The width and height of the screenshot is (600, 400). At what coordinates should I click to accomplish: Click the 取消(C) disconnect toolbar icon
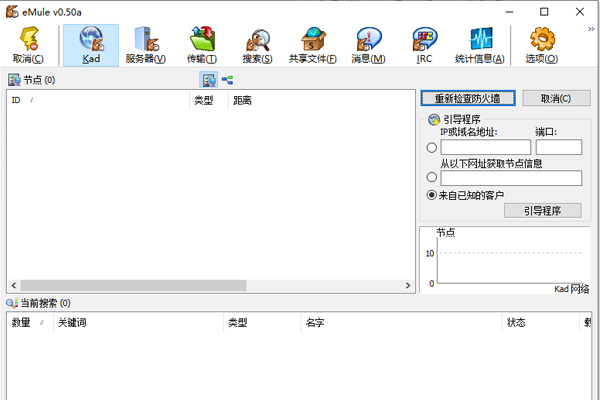28,45
